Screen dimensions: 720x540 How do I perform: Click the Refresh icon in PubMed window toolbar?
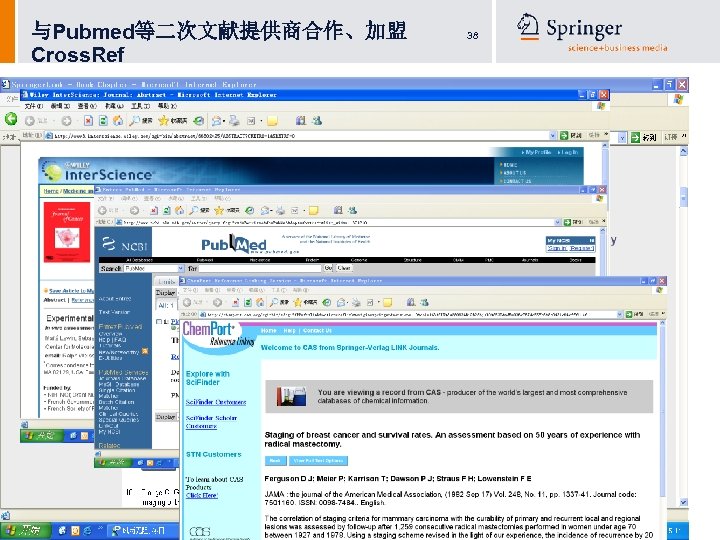coord(167,210)
